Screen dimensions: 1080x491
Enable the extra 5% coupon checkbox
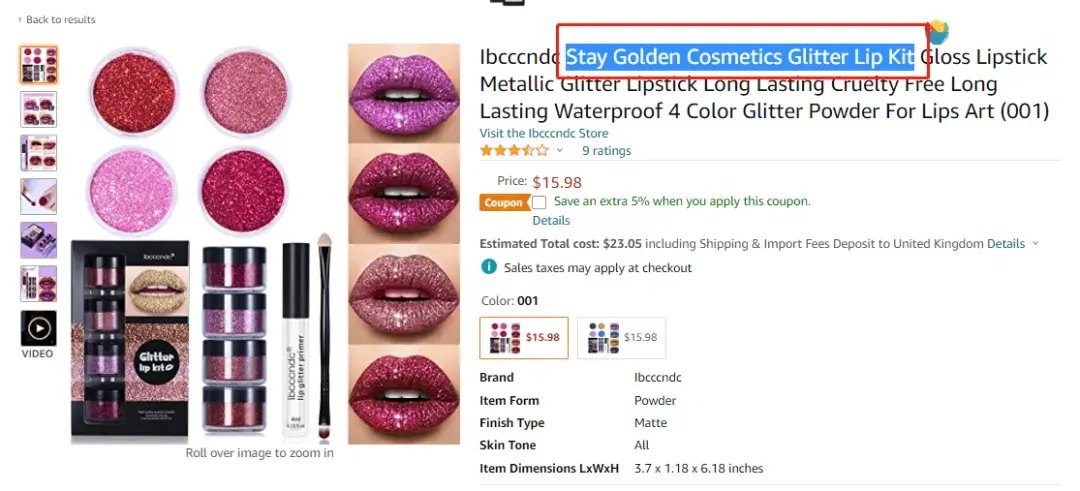539,202
